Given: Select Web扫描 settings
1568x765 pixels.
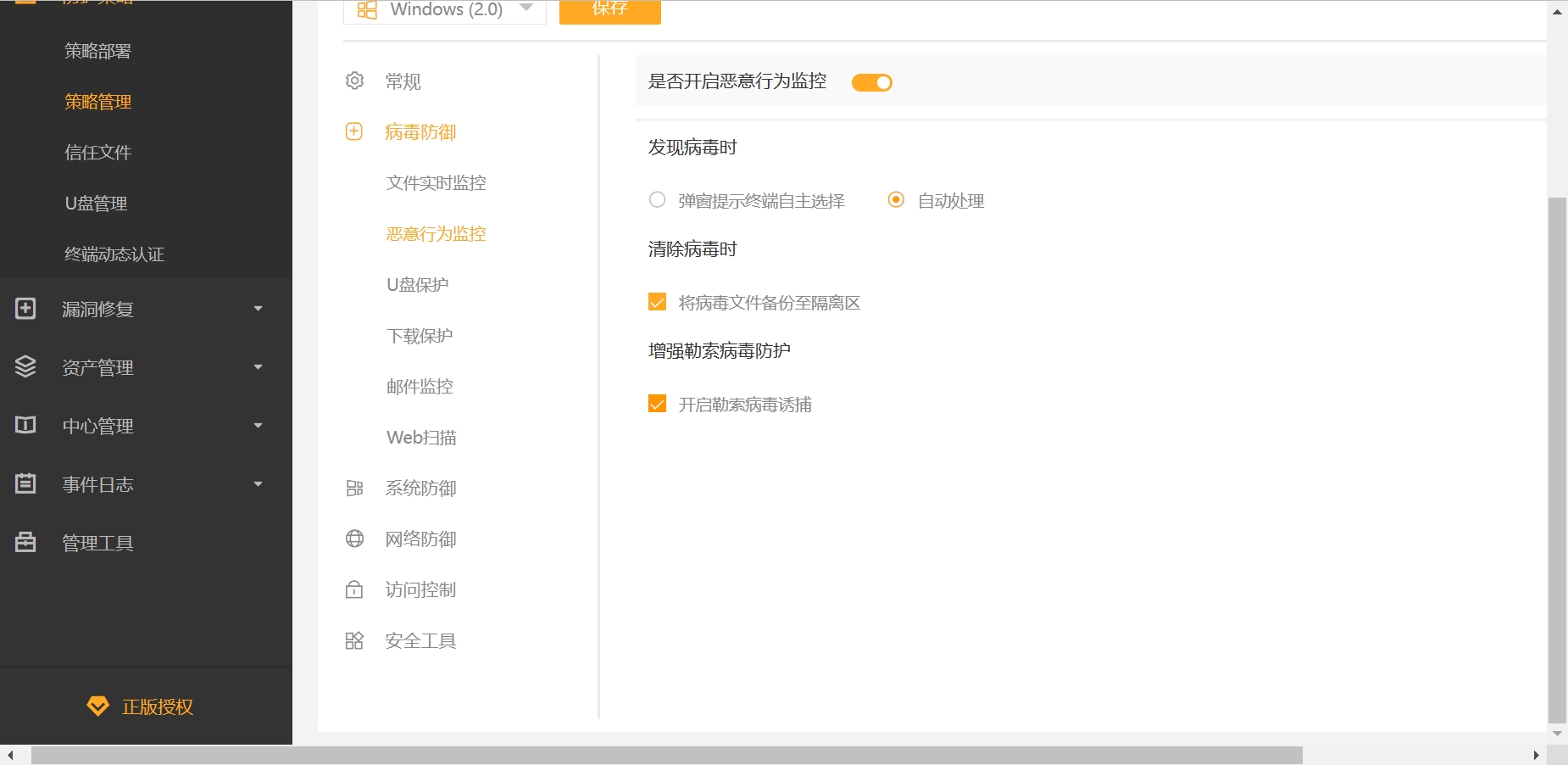Looking at the screenshot, I should (x=421, y=438).
